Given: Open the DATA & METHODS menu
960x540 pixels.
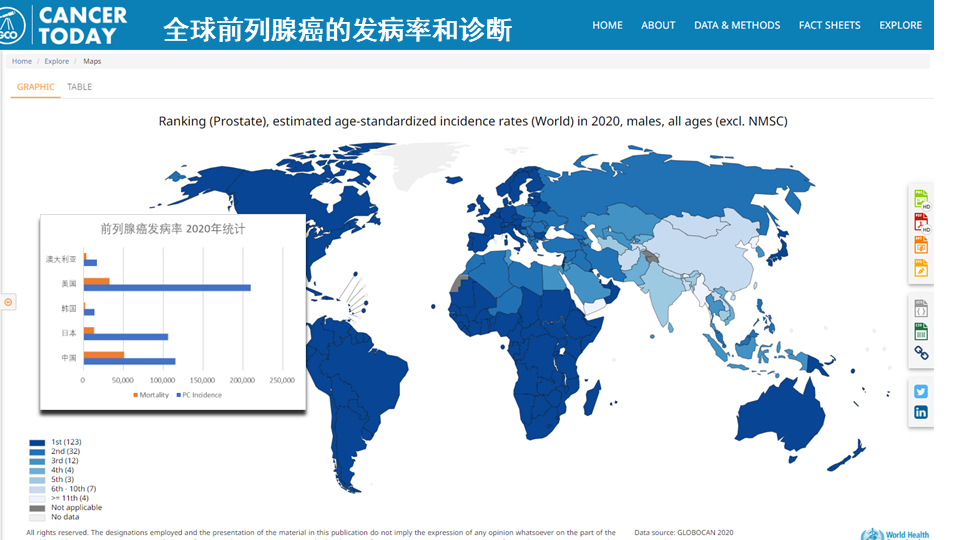Looking at the screenshot, I should (x=736, y=25).
